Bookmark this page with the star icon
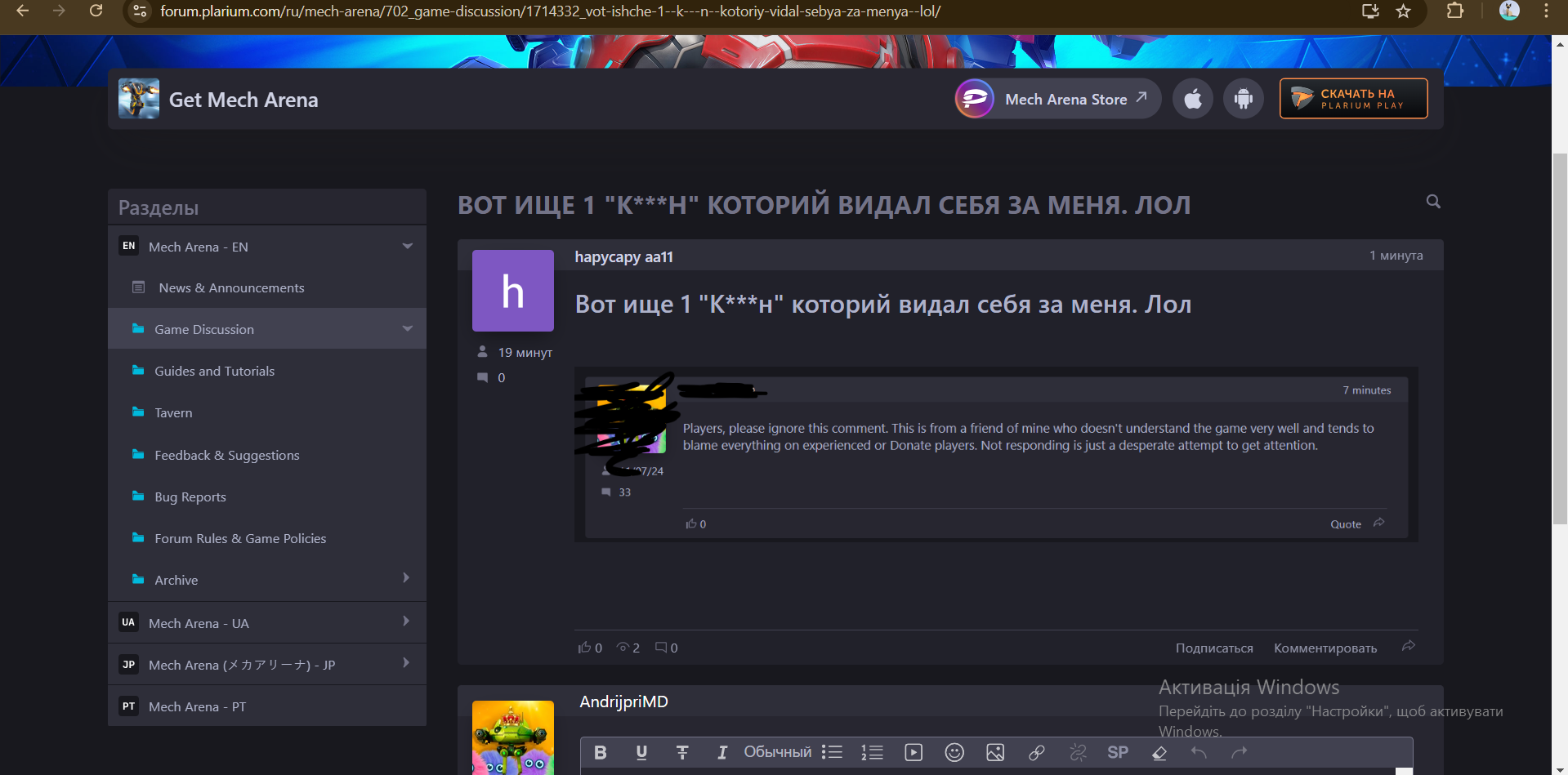The image size is (1568, 775). pos(1403,11)
